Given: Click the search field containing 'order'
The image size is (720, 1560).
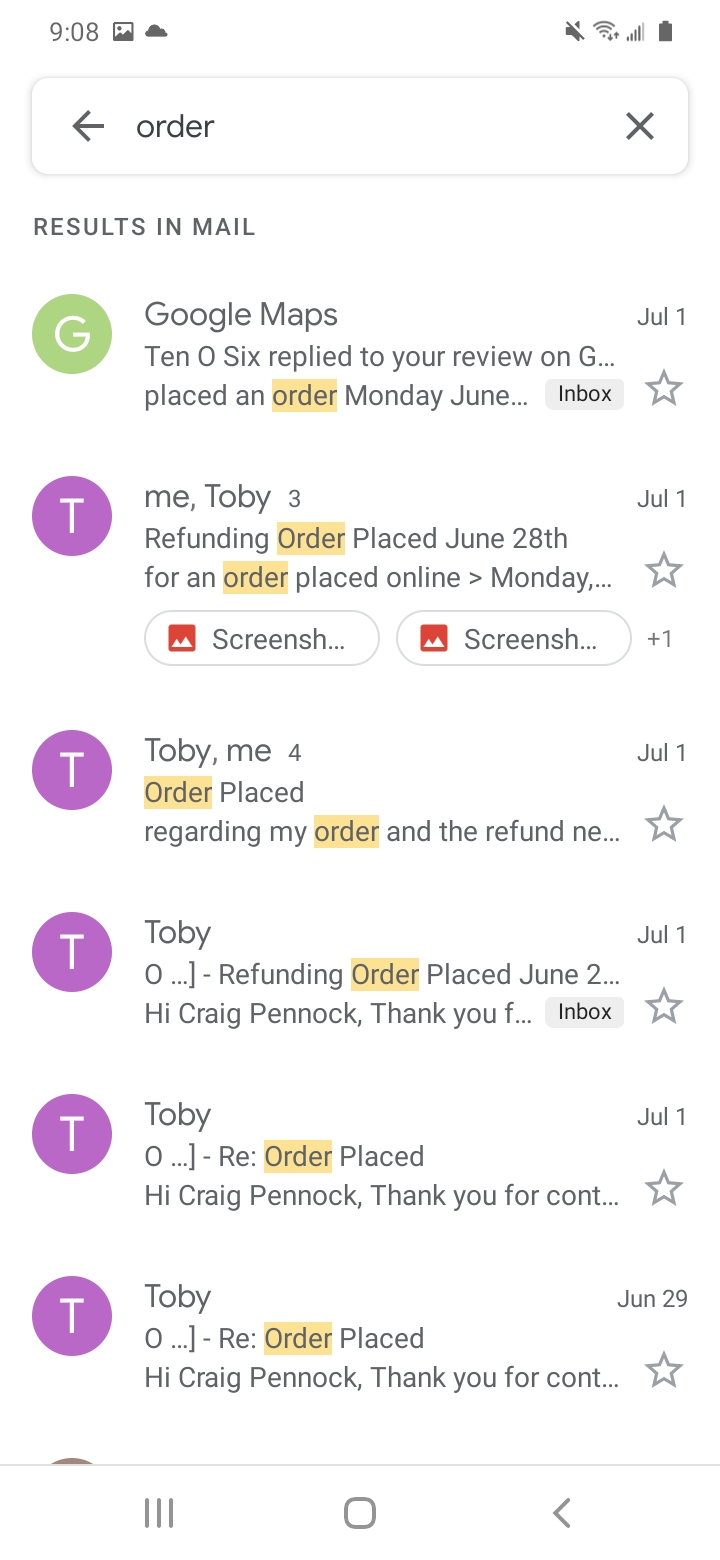Looking at the screenshot, I should (370, 126).
